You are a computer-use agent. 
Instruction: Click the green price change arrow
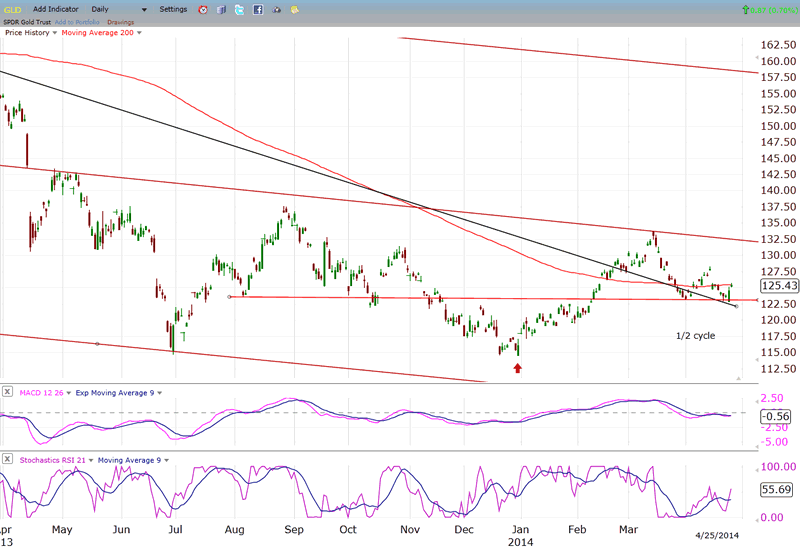click(744, 9)
